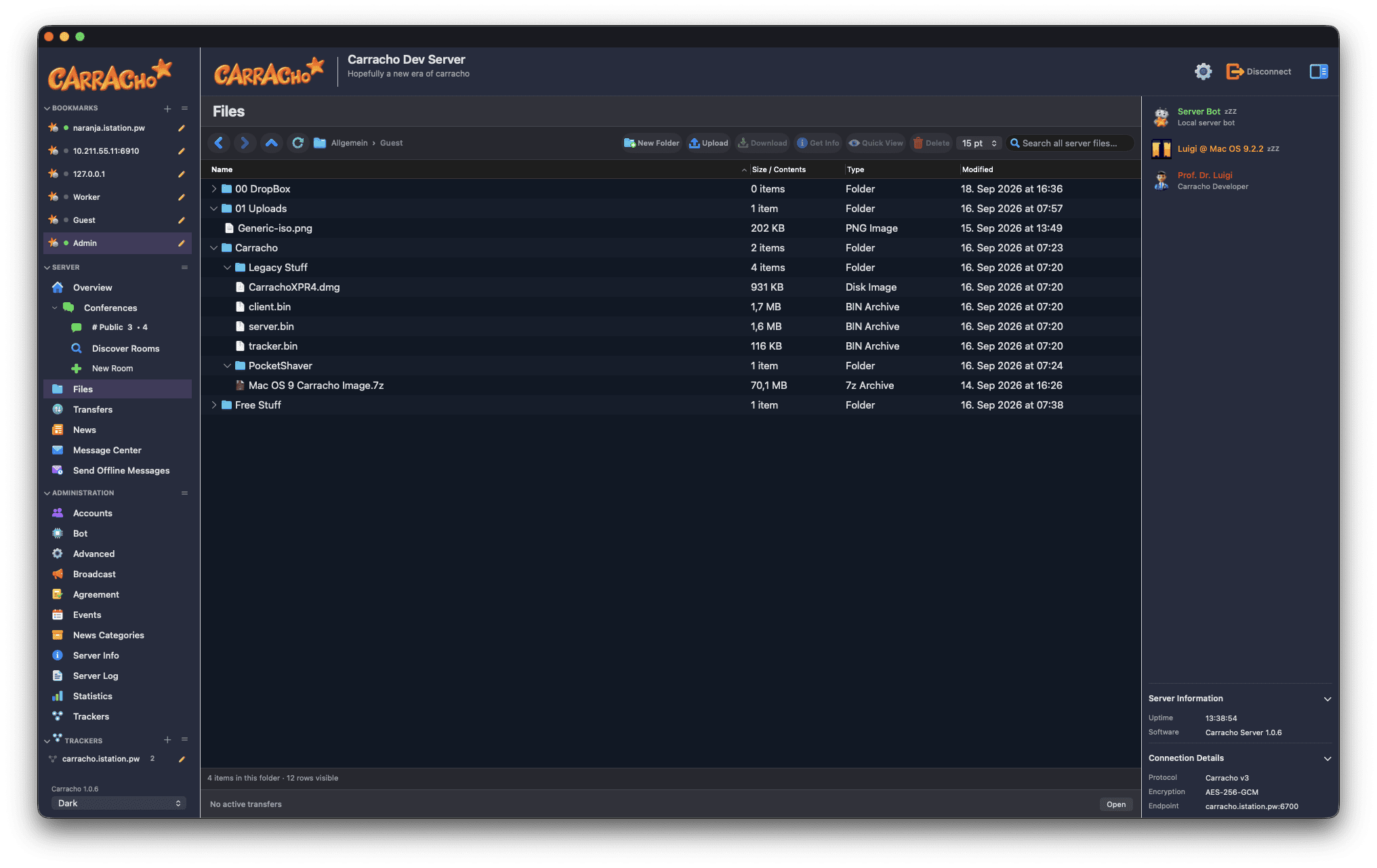Open server settings gear icon
The height and width of the screenshot is (868, 1377).
point(1203,71)
